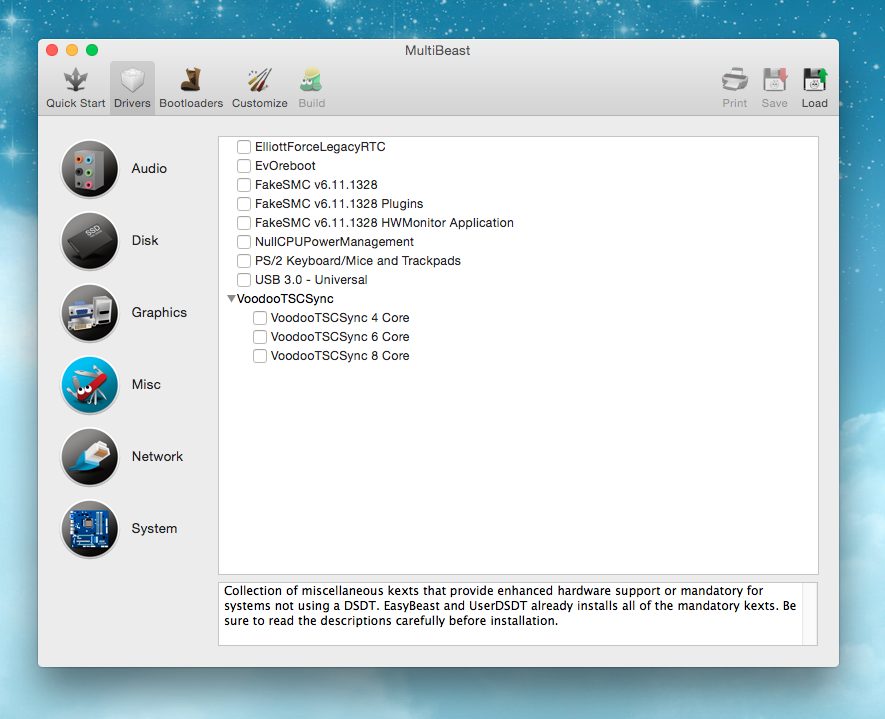Close the MultiBeast window
This screenshot has height=719, width=885.
tap(52, 50)
